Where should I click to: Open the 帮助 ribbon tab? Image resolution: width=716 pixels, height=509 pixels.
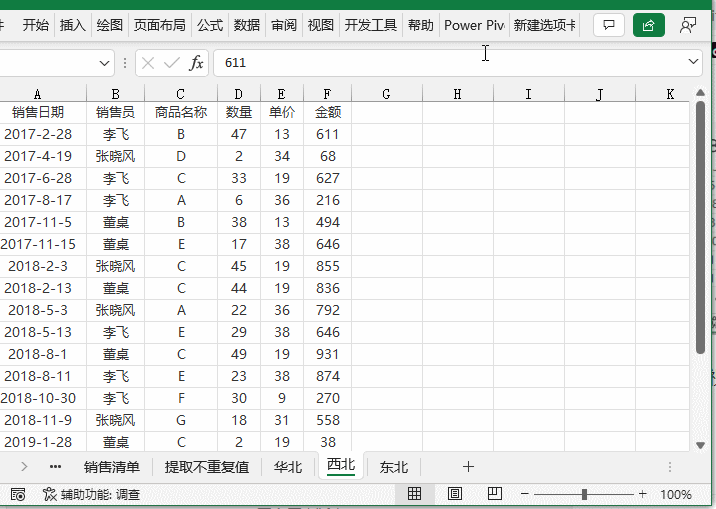421,25
